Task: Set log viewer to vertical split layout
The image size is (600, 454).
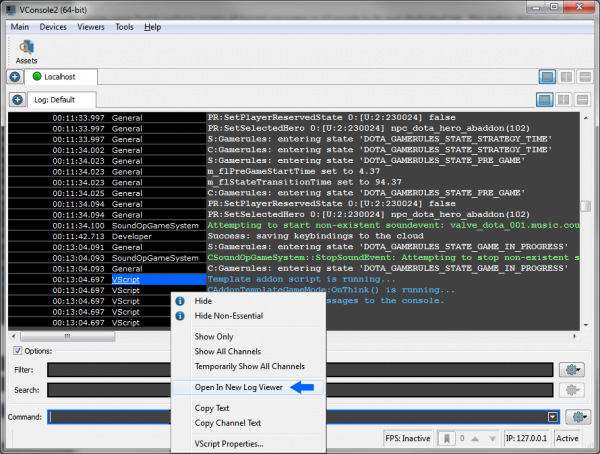Action: pyautogui.click(x=563, y=100)
